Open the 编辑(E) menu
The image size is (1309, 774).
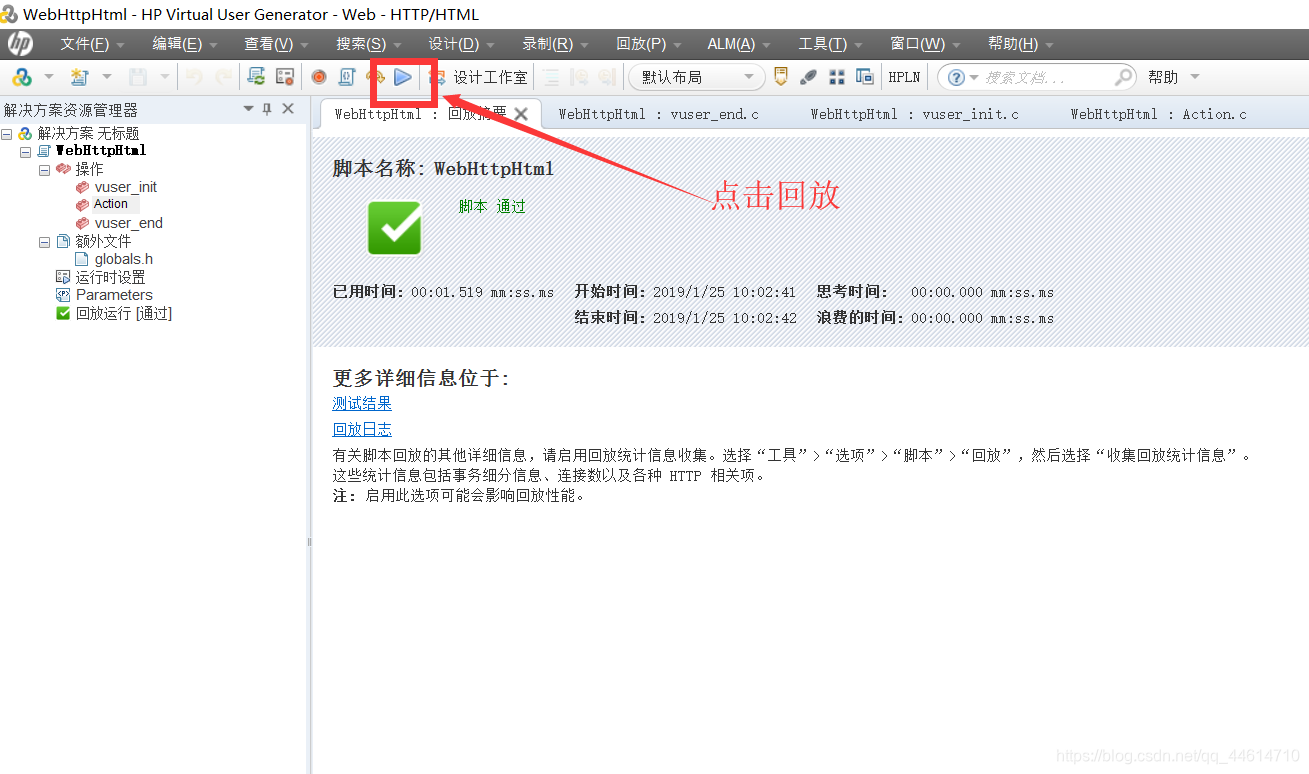(x=184, y=44)
